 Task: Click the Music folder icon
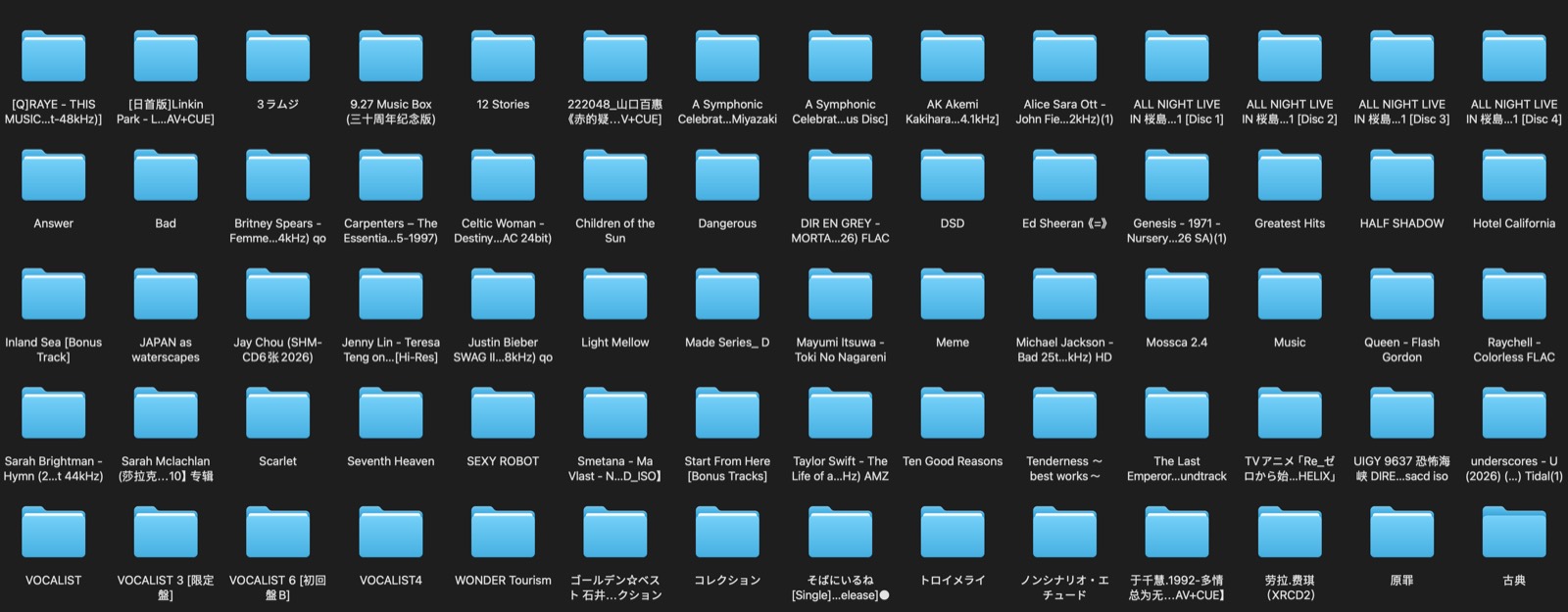[1290, 294]
